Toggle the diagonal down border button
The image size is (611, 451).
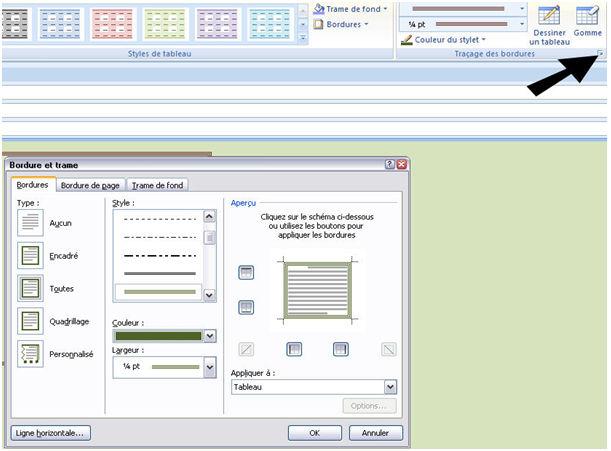pos(388,349)
